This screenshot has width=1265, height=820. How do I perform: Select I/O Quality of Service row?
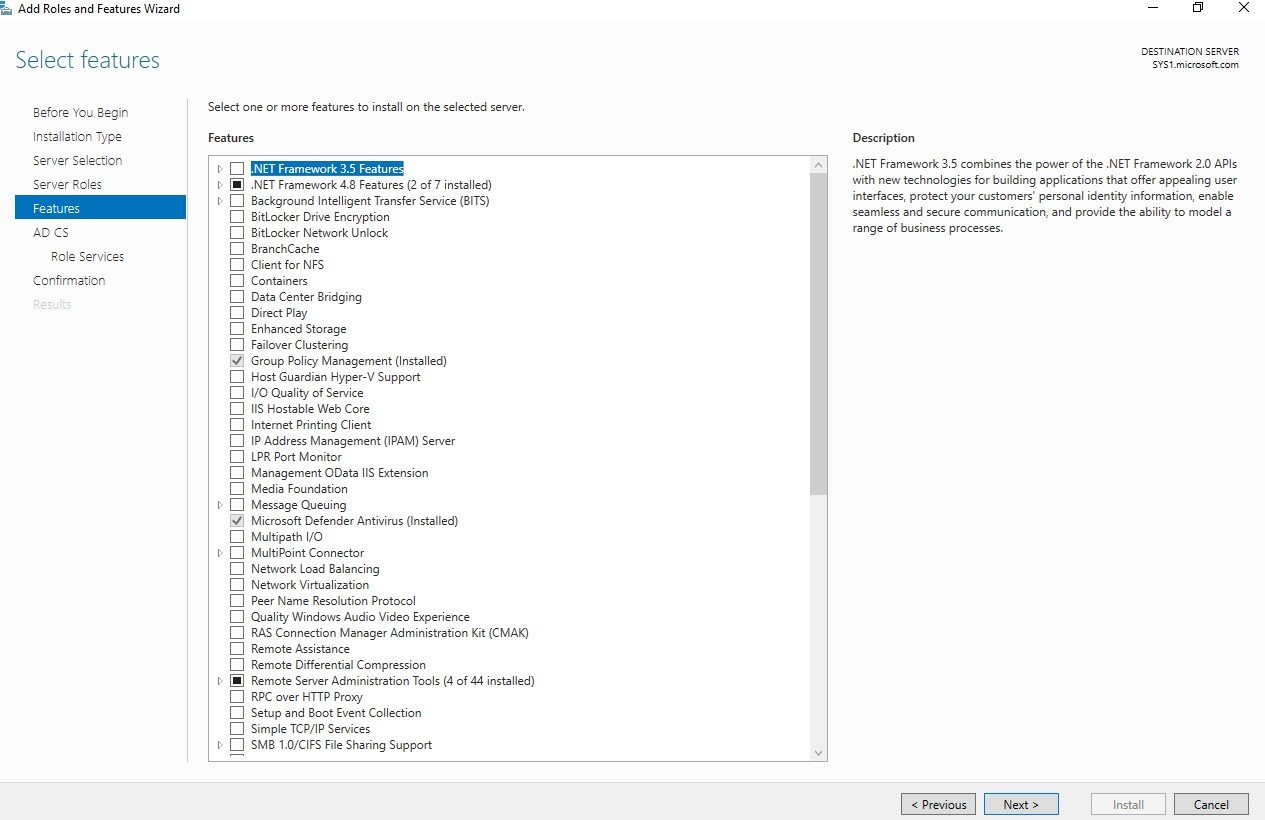307,393
